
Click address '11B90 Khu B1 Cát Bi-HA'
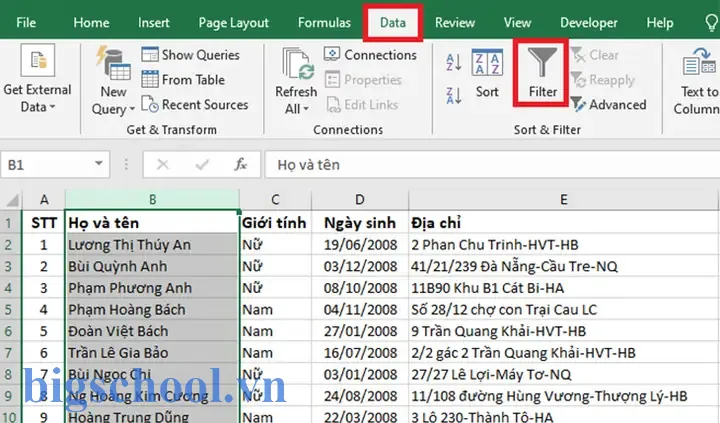pyautogui.click(x=563, y=288)
